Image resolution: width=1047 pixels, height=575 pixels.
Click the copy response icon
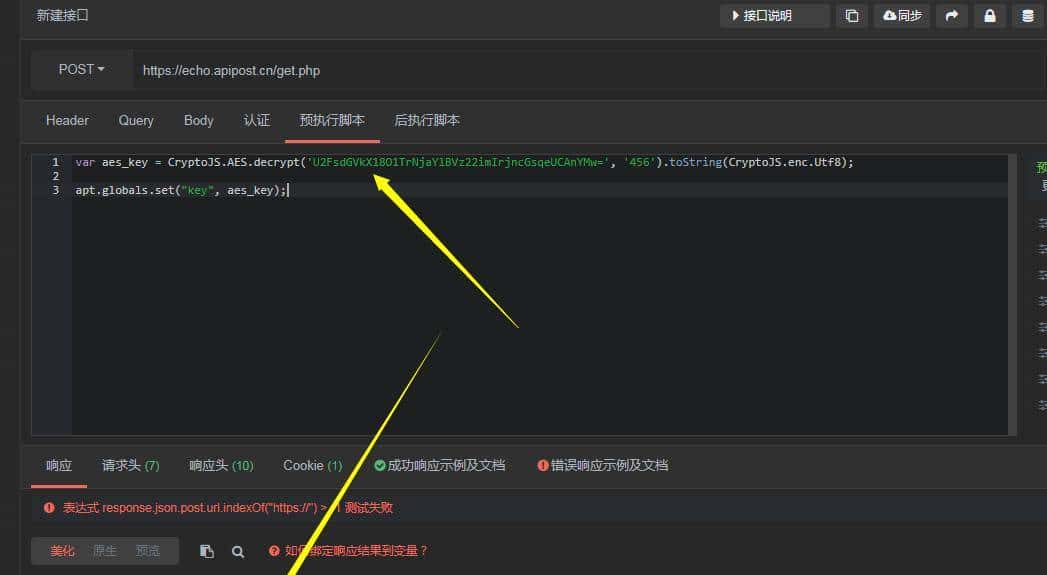click(206, 551)
